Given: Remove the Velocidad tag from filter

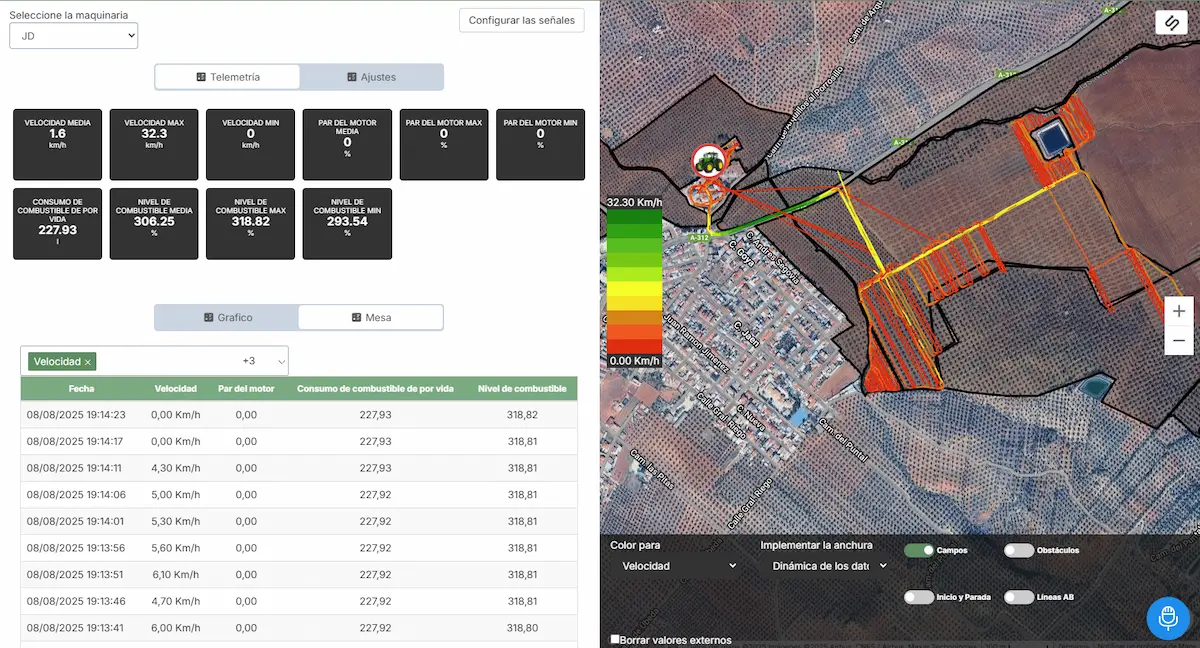Looking at the screenshot, I should click(x=88, y=362).
